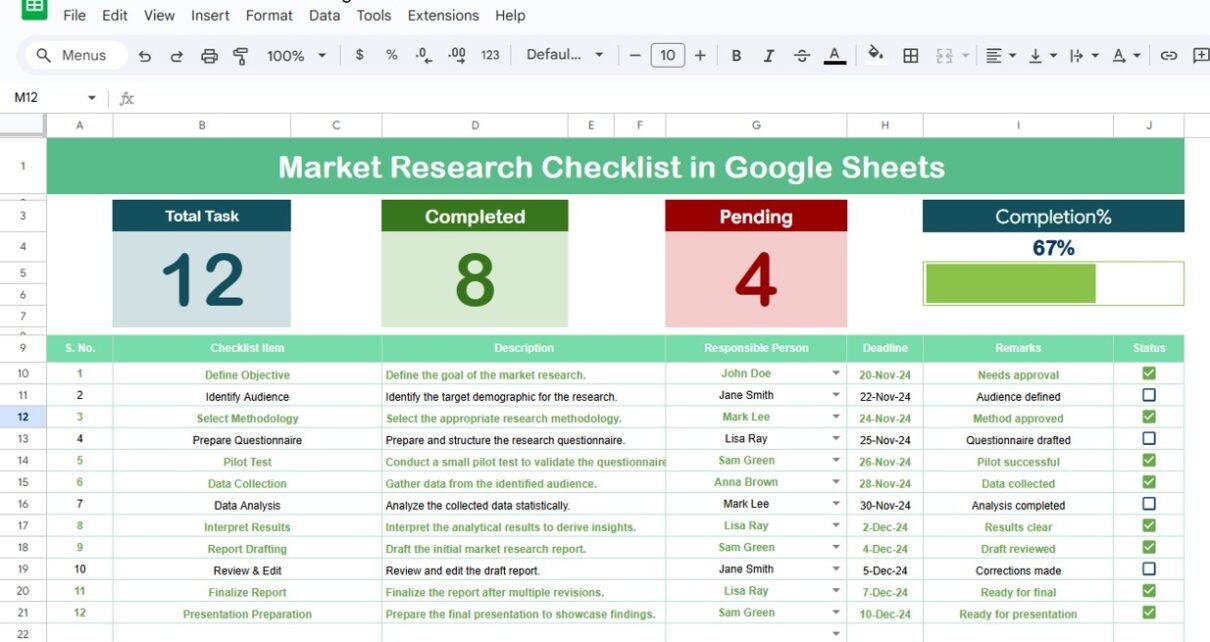Format as currency with dollar icon
The image size is (1210, 642).
[x=360, y=55]
